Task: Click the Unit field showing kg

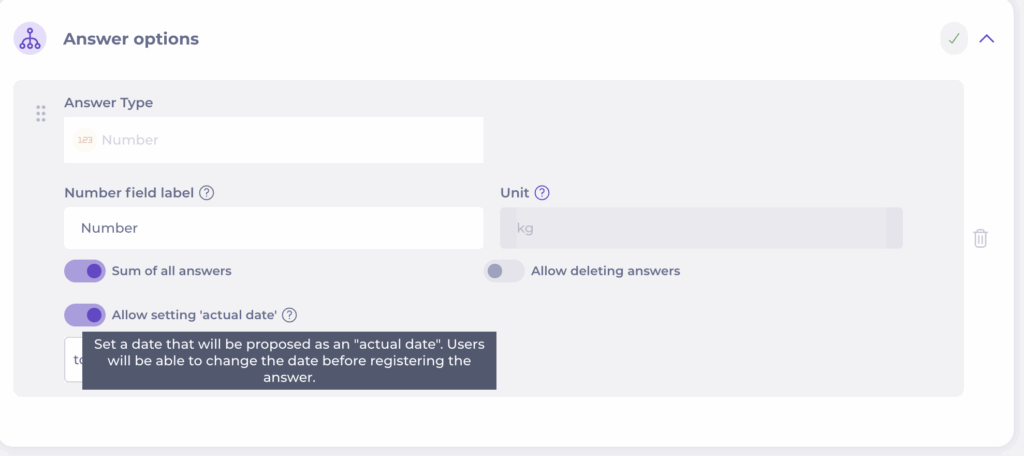Action: click(x=700, y=228)
